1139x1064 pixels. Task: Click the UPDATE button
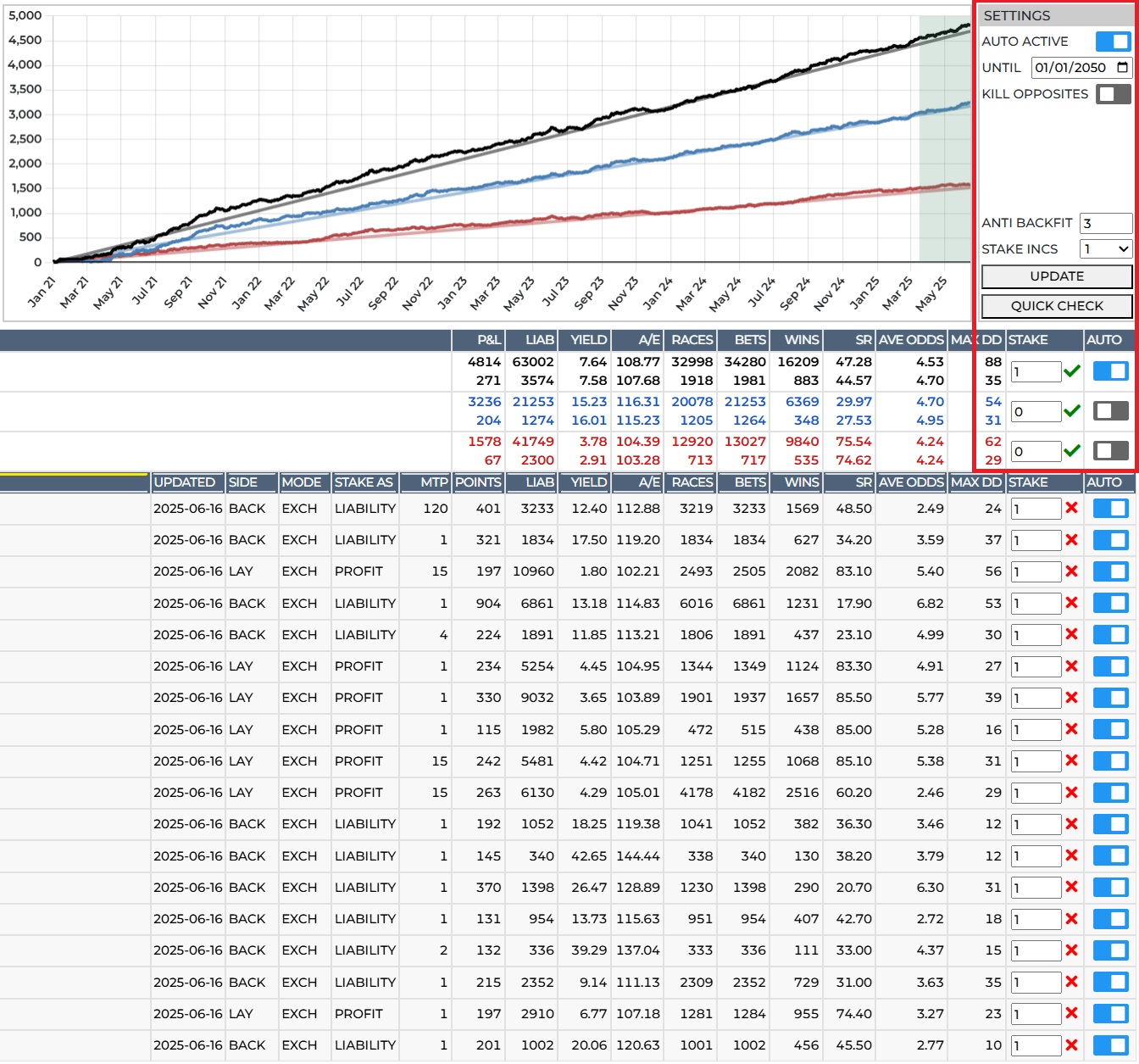[x=1057, y=276]
